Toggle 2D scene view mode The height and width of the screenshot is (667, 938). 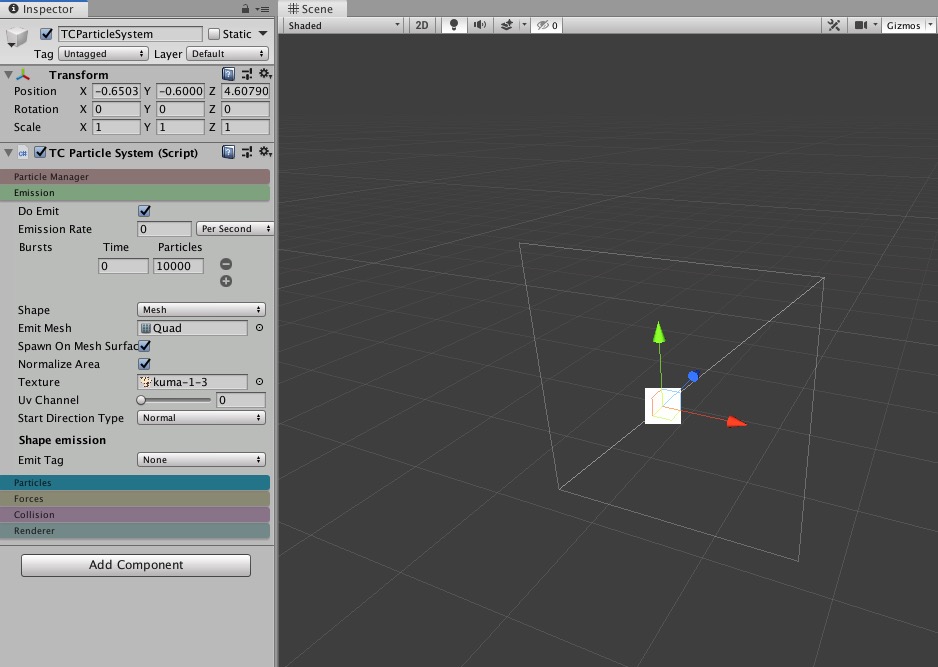422,25
